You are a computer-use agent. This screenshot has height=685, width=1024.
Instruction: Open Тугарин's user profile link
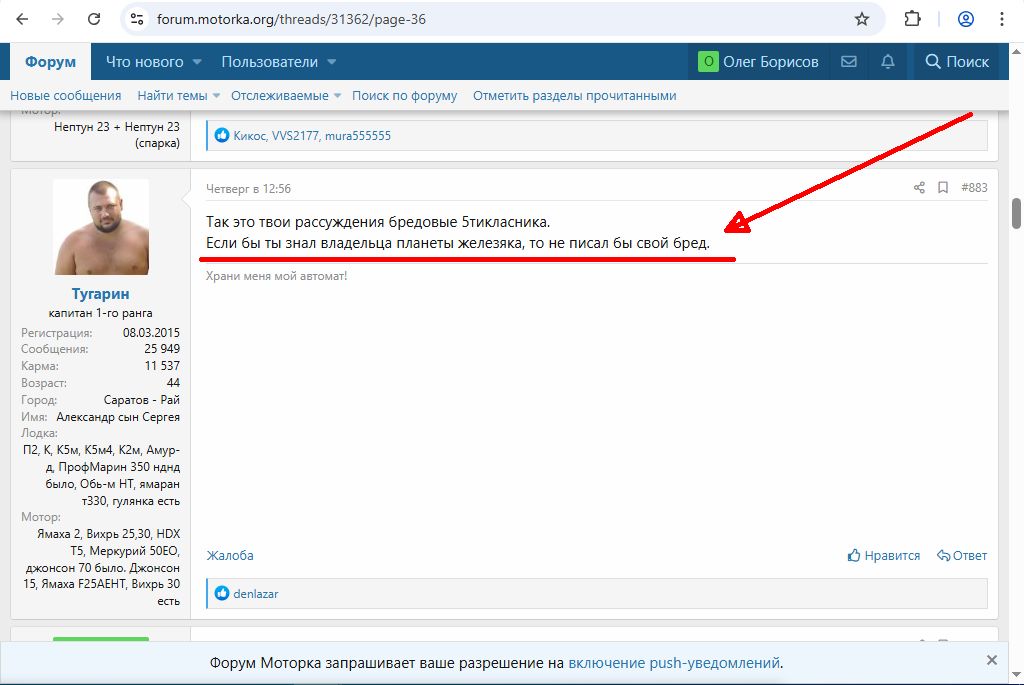tap(100, 294)
